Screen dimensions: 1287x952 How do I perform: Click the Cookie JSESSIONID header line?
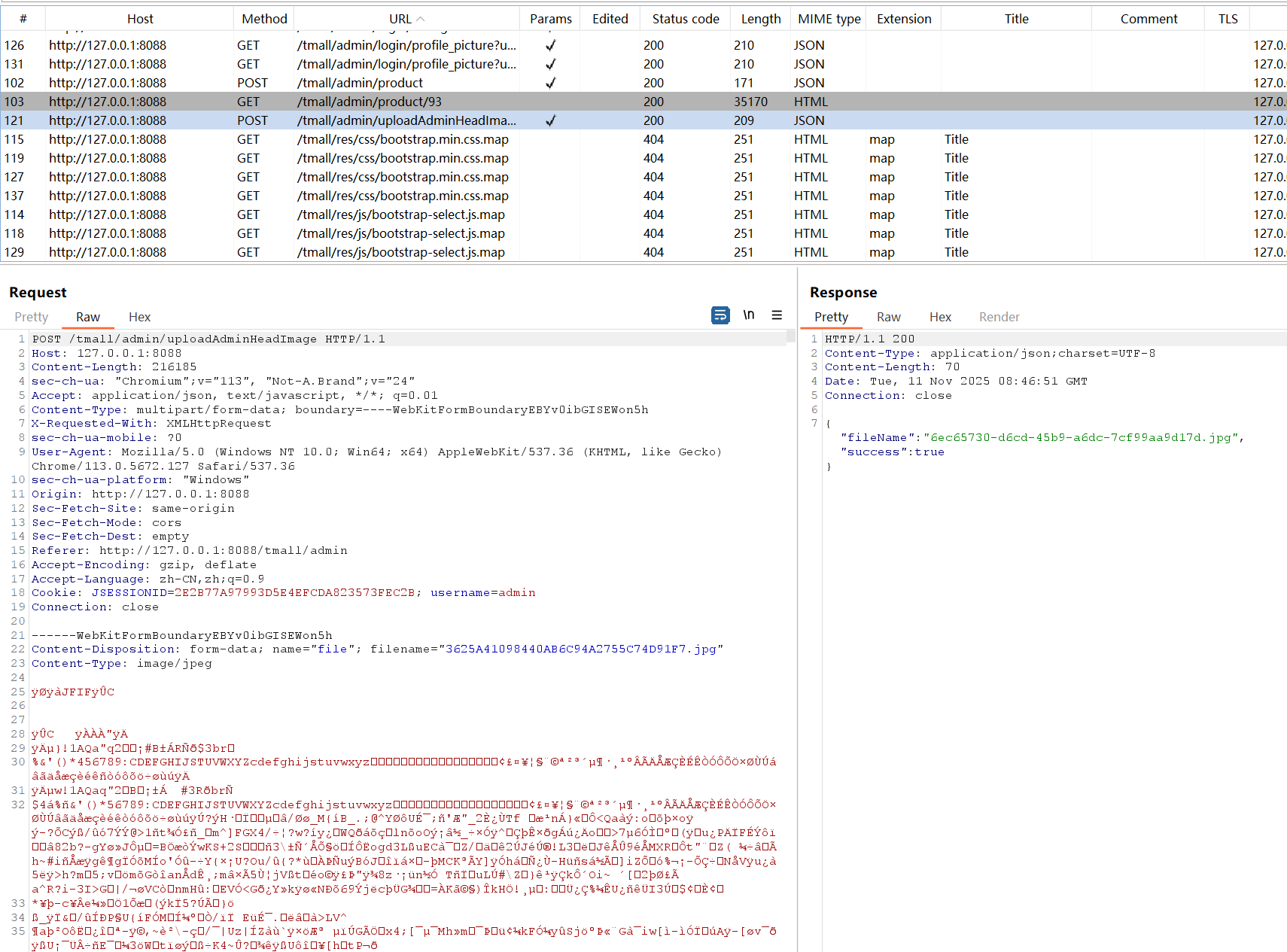click(x=284, y=592)
